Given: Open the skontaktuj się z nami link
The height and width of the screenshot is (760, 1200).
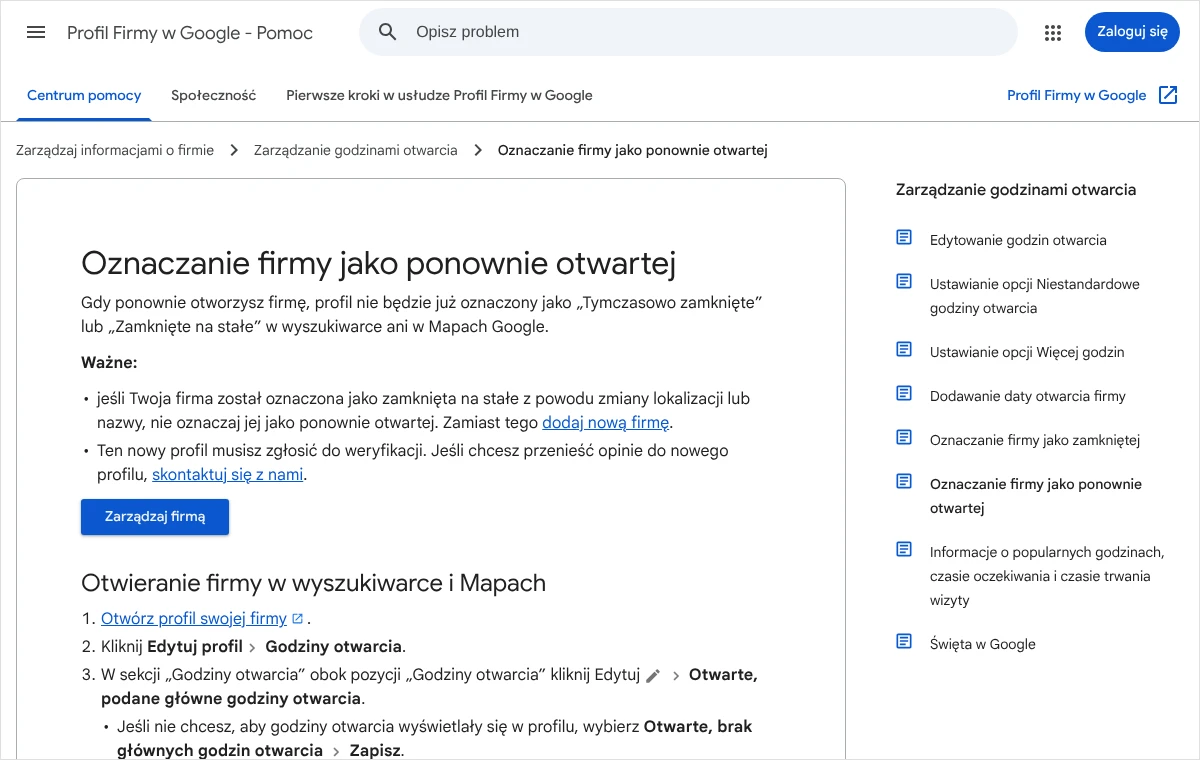Looking at the screenshot, I should pos(227,475).
